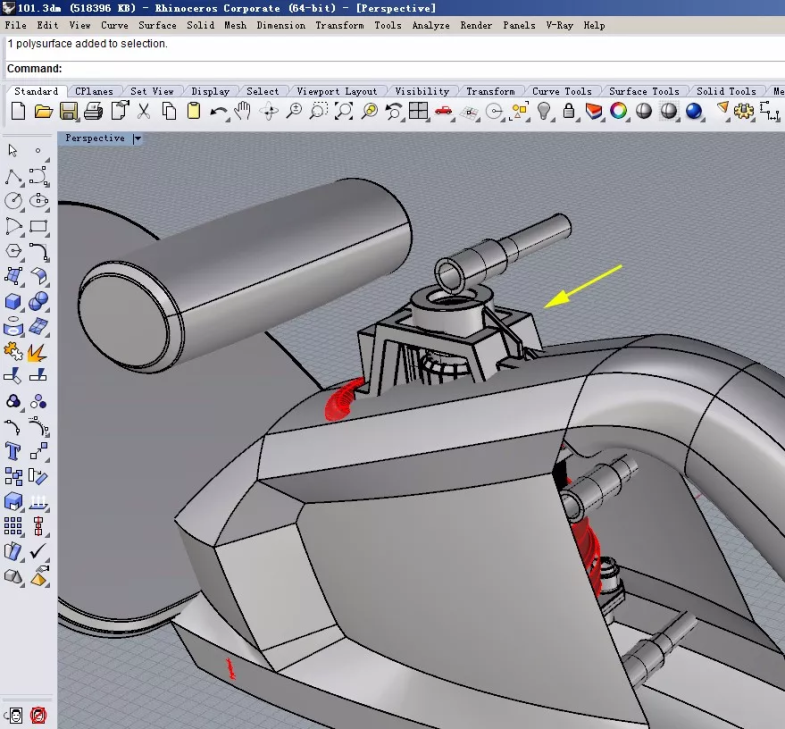Switch to the Viewport Layout tab
This screenshot has width=785, height=729.
click(x=337, y=91)
